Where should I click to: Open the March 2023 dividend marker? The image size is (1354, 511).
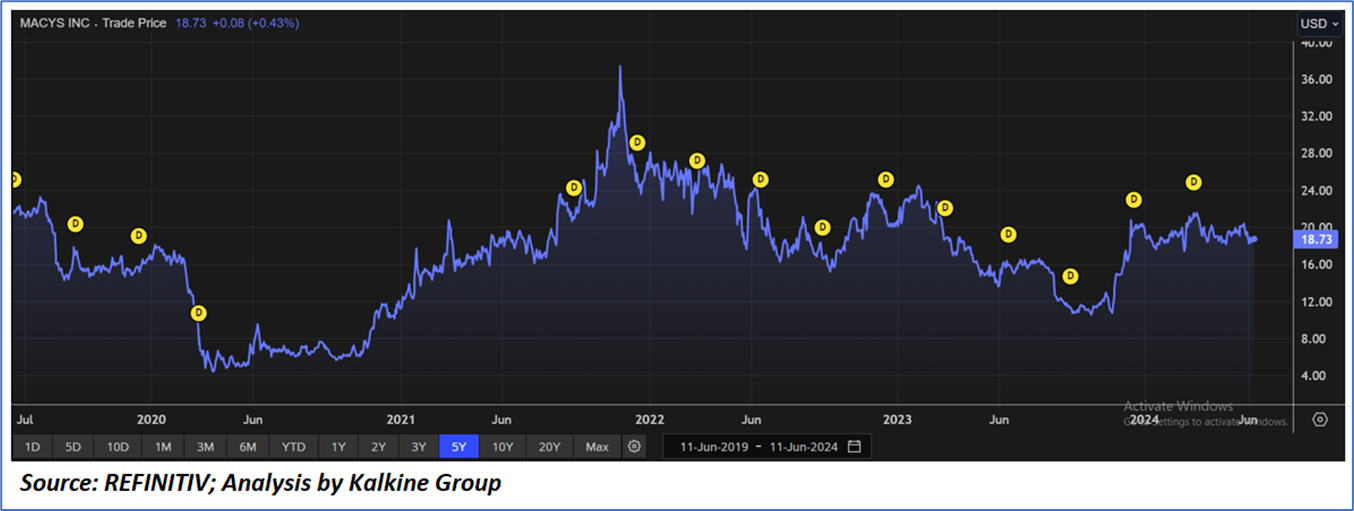[x=945, y=208]
